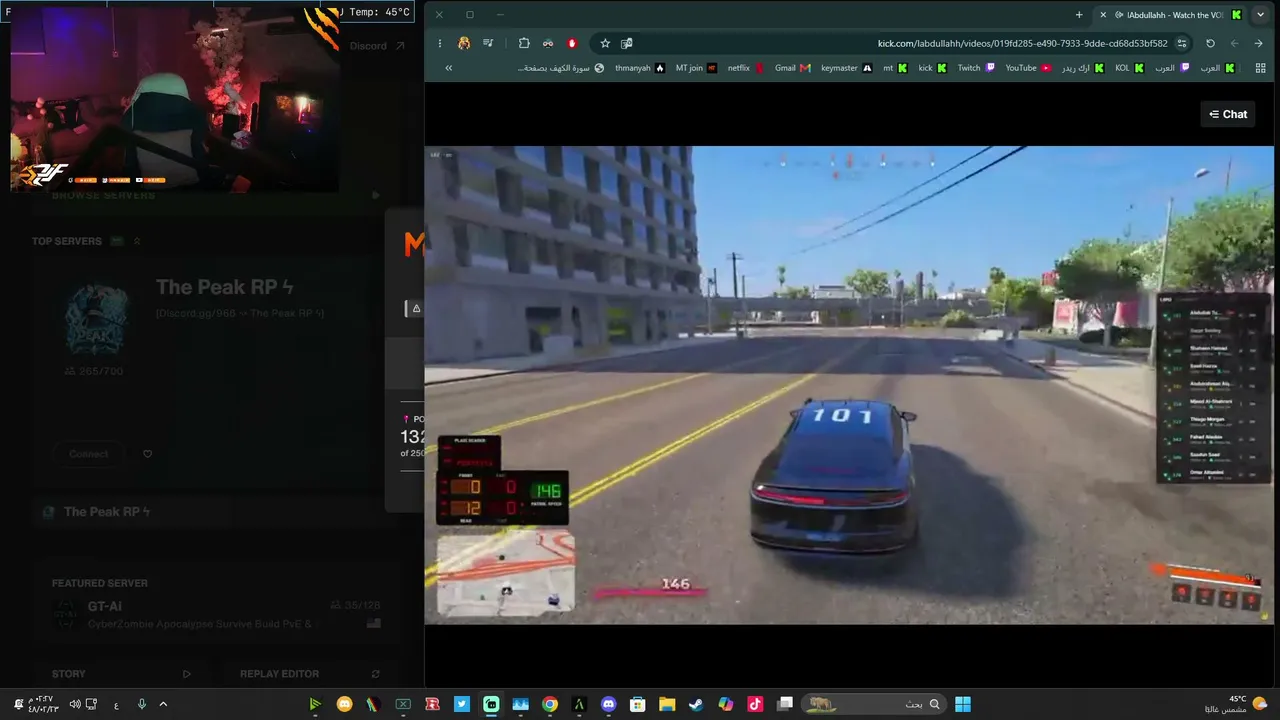Screen dimensions: 1280x720
Task: Reload the Kick page
Action: (1210, 43)
